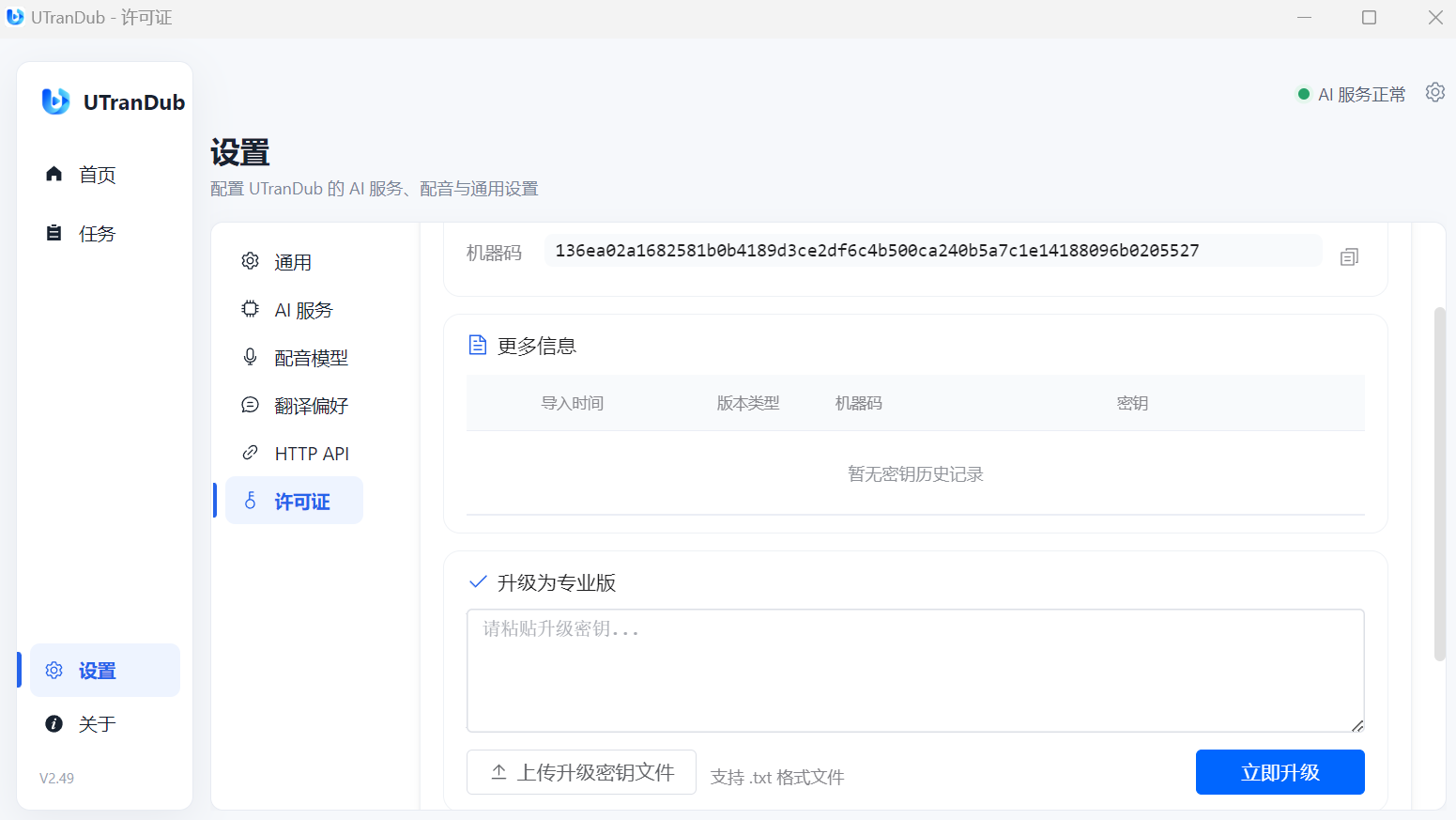Click the checkmark icon next to 升级为专业版
The image size is (1456, 820).
coord(478,581)
